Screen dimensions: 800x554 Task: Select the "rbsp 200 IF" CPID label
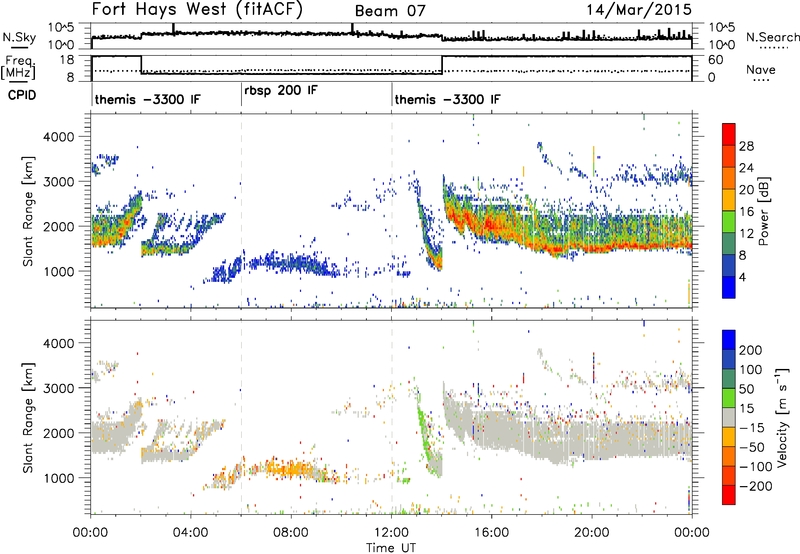tap(281, 90)
